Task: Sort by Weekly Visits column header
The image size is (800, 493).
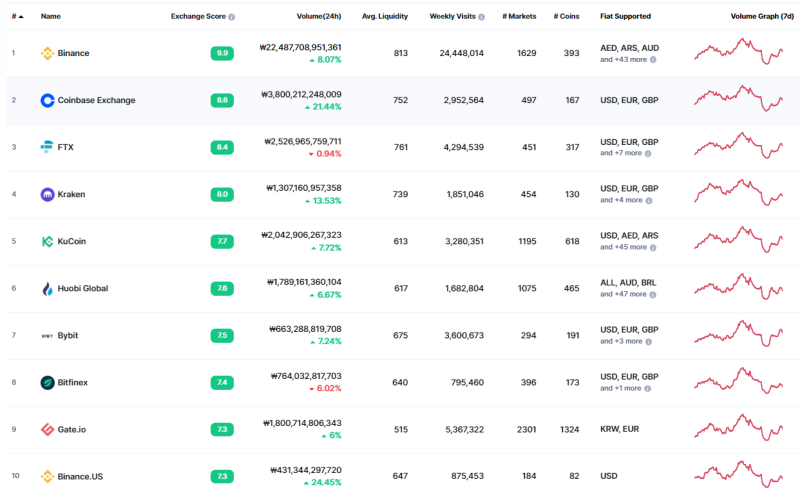Action: tap(453, 16)
